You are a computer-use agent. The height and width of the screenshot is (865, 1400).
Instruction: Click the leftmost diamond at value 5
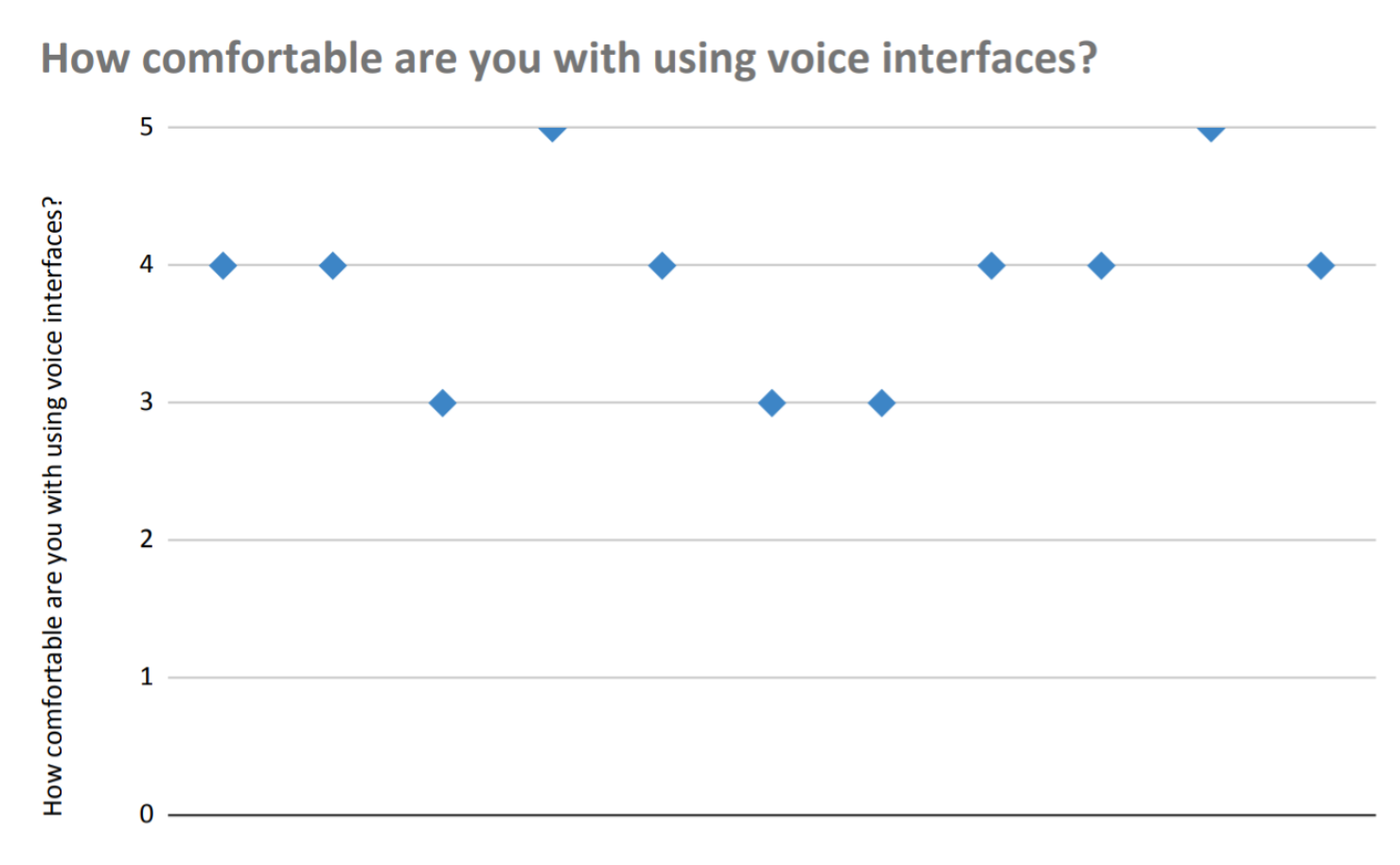(552, 131)
